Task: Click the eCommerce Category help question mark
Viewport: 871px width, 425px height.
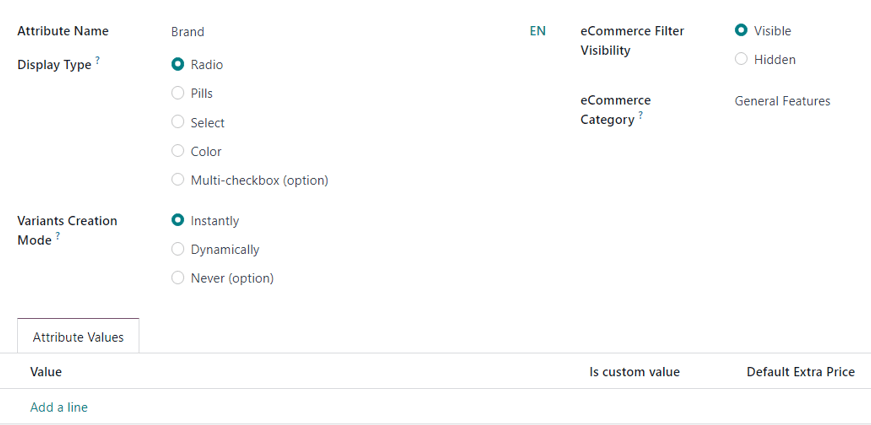Action: pos(641,116)
